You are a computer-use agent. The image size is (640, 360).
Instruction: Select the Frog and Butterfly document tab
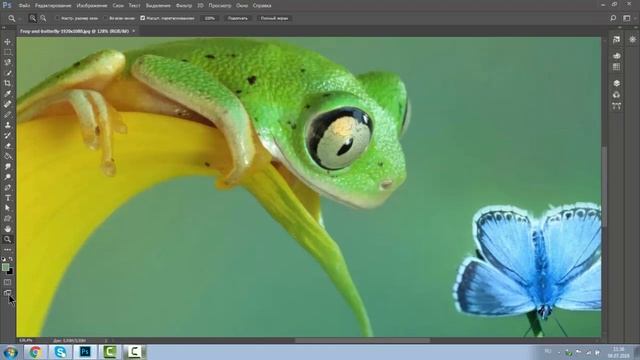[74, 31]
